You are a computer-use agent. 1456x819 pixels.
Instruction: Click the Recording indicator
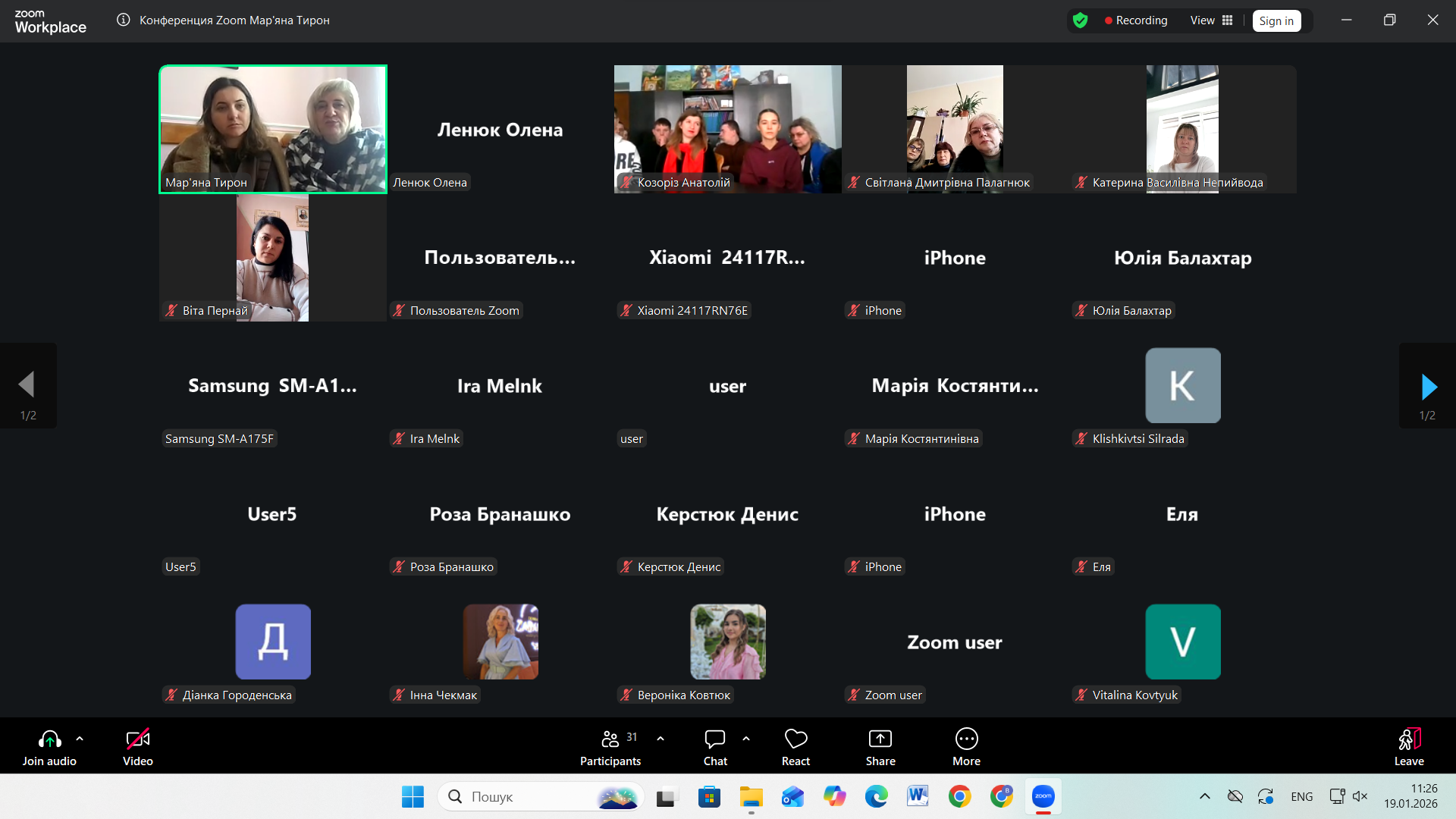point(1136,20)
